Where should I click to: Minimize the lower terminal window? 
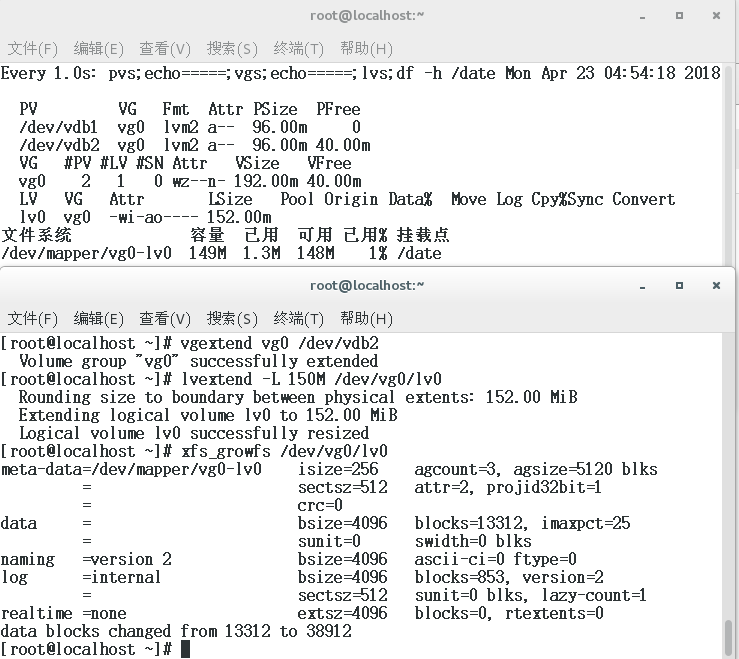[642, 286]
